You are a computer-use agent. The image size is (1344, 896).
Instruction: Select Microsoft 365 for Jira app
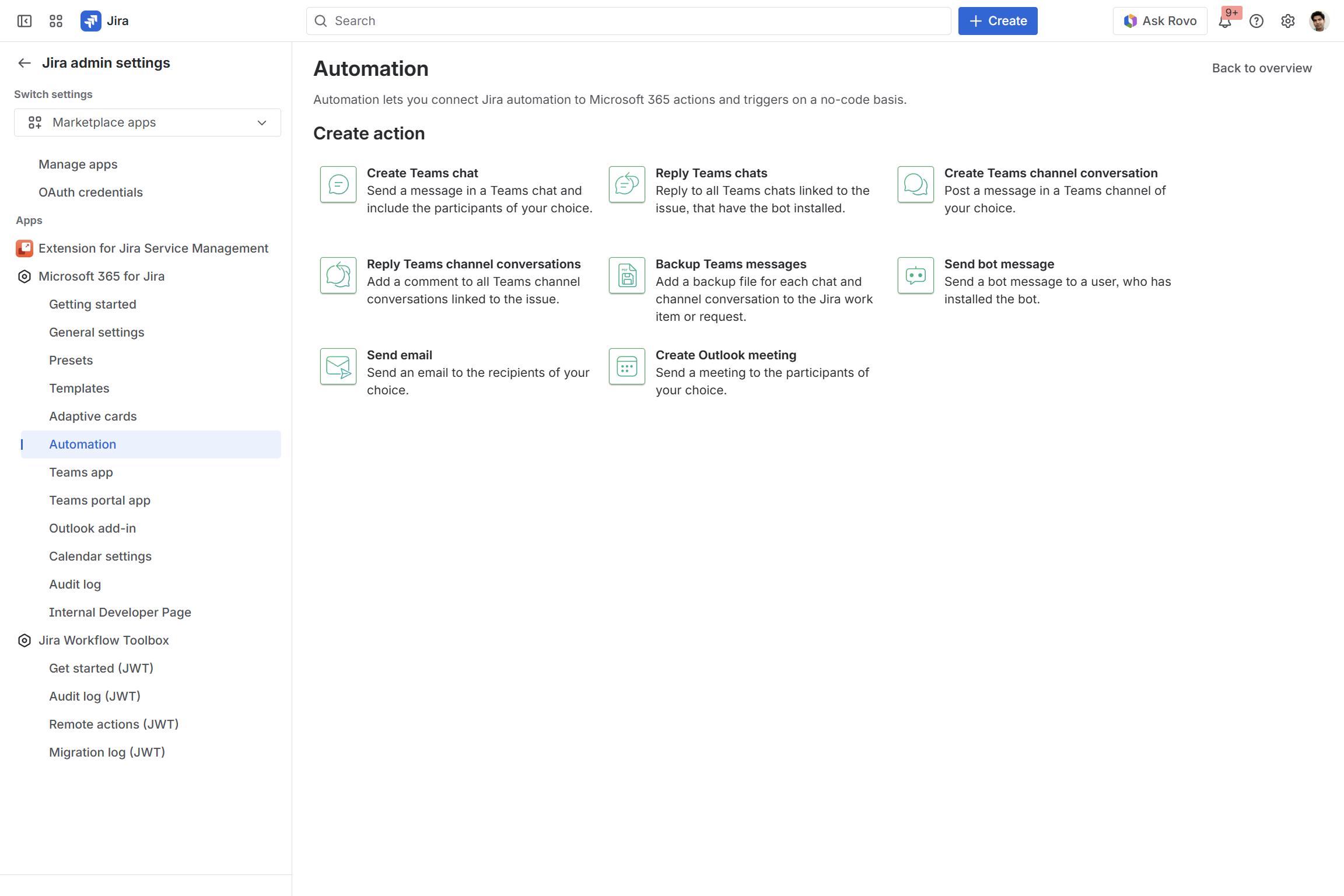click(x=101, y=276)
